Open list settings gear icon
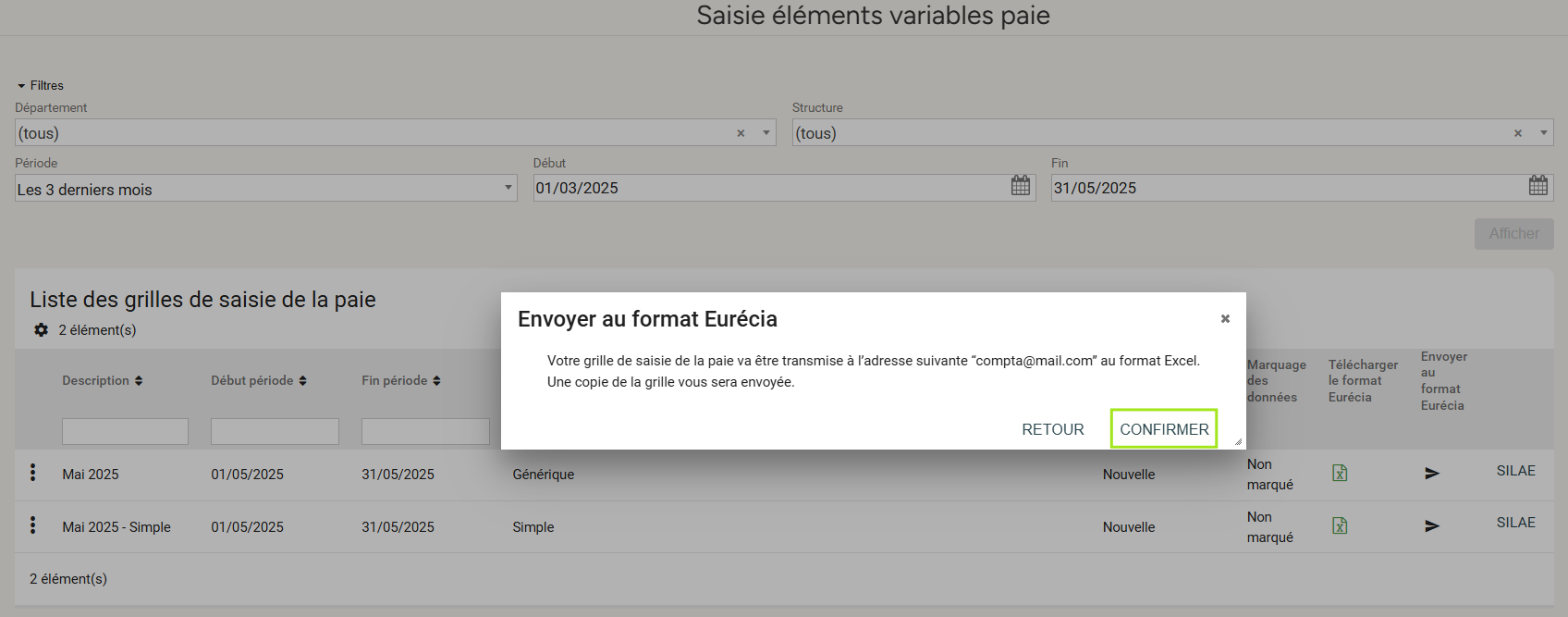The width and height of the screenshot is (1568, 617). 41,329
